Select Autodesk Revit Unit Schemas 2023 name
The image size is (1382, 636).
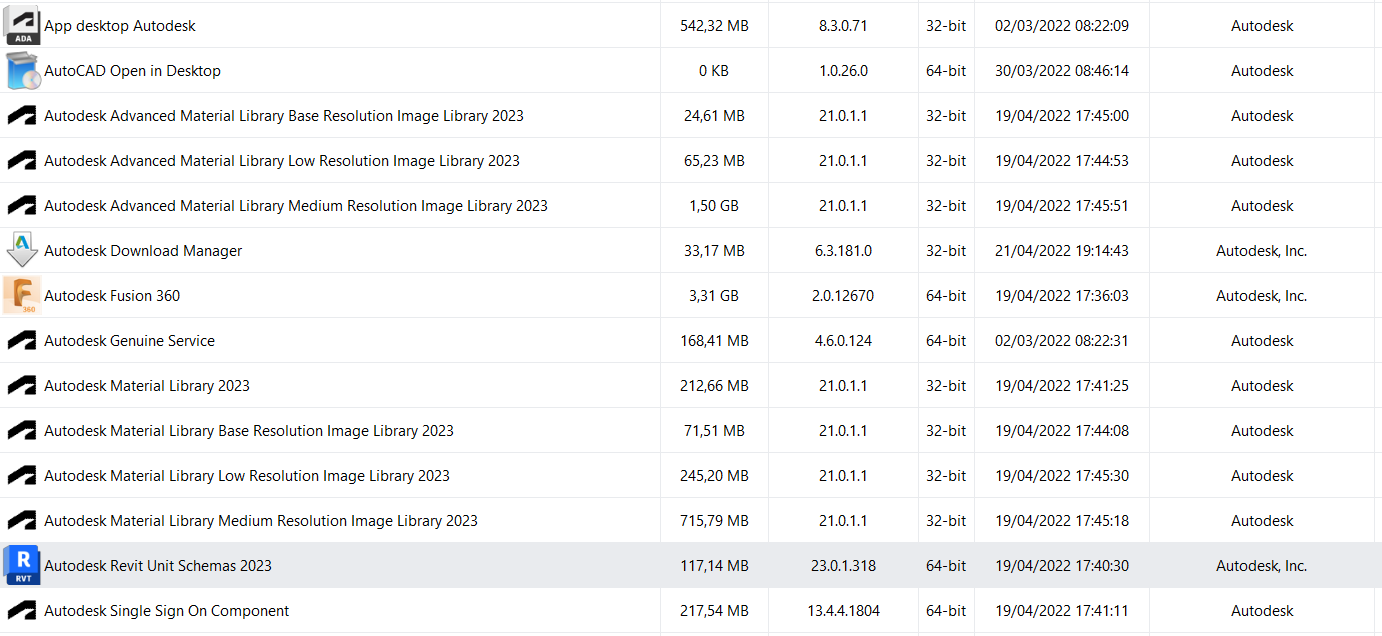pos(158,566)
